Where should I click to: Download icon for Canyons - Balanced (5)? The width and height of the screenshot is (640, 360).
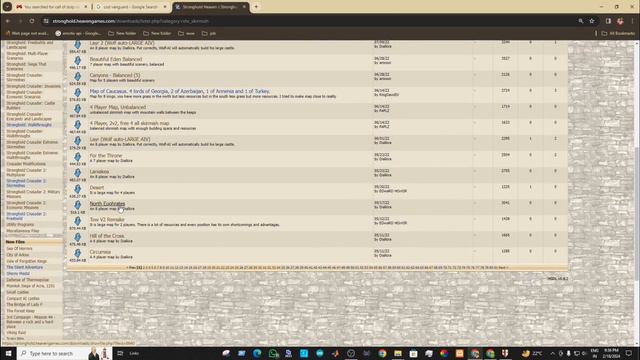(x=78, y=77)
